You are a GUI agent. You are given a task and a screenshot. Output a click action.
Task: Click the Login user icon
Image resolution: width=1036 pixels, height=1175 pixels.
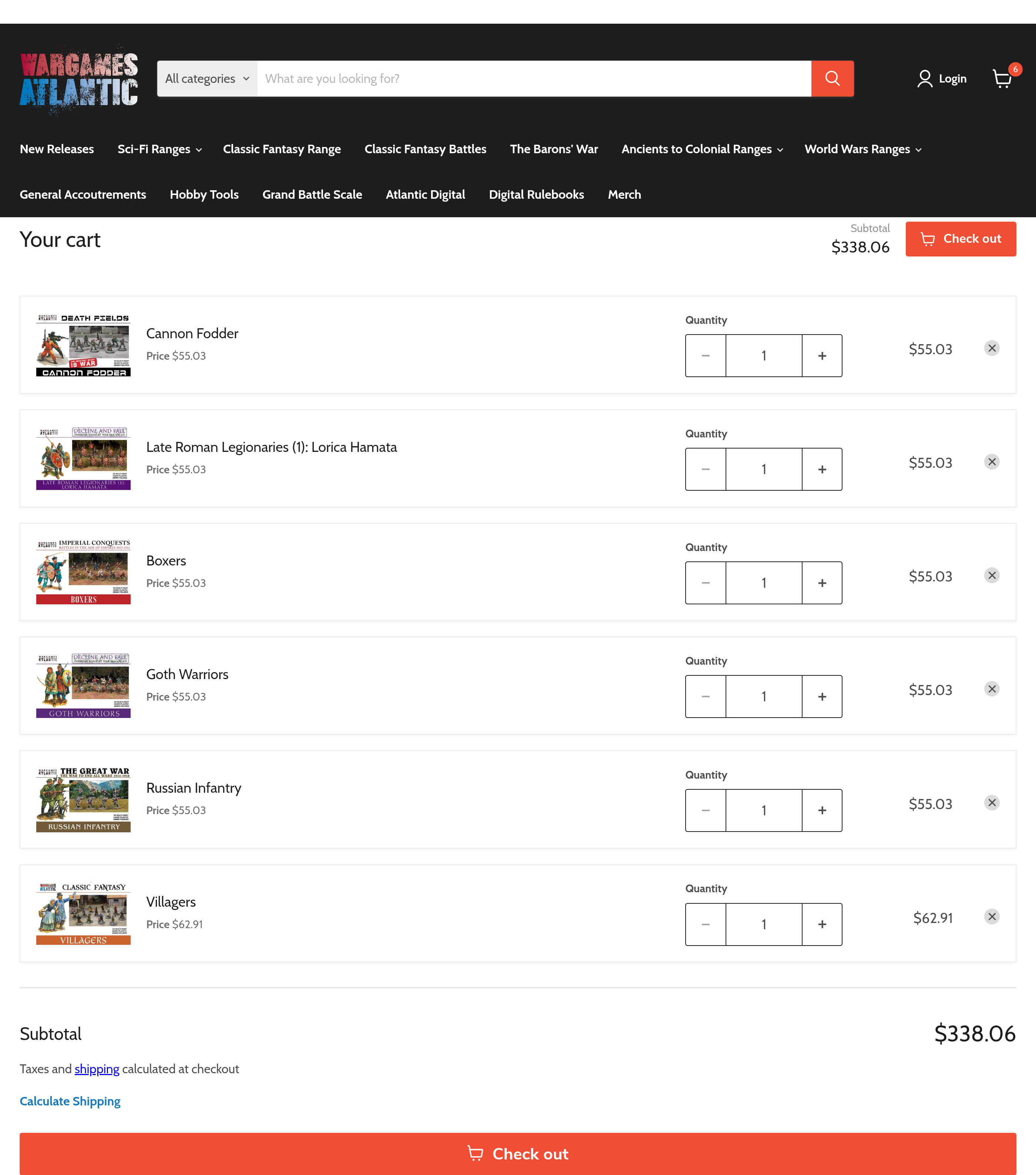click(925, 79)
